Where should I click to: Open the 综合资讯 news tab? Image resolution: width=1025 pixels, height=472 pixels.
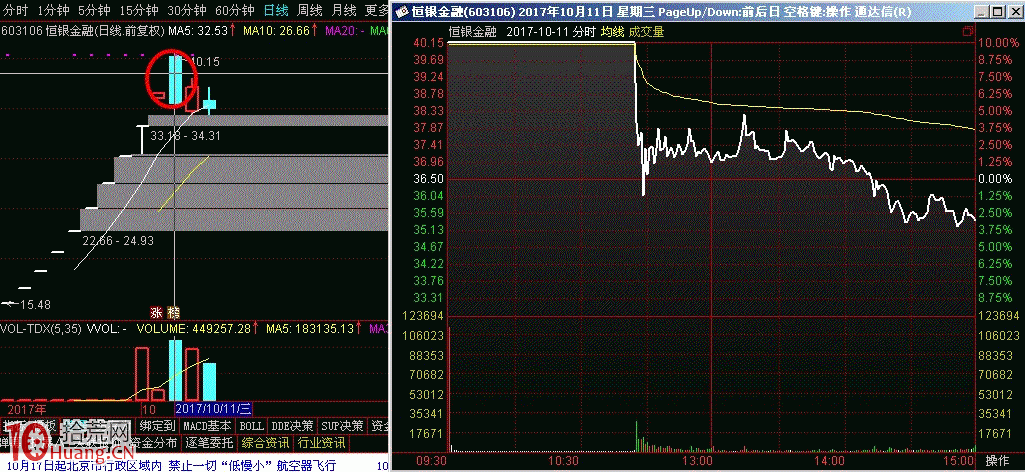click(265, 443)
